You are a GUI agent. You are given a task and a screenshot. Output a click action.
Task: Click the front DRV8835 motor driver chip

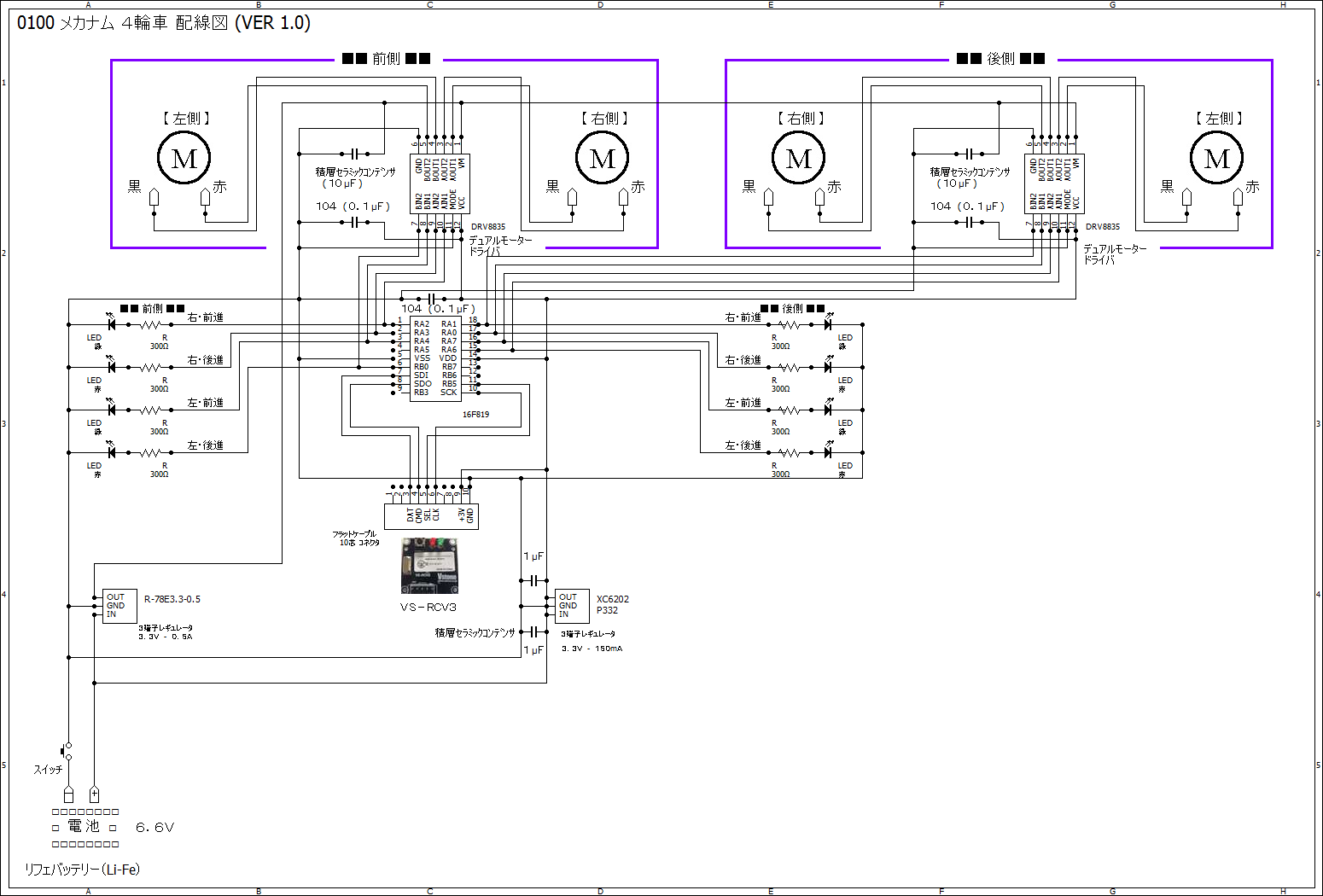pyautogui.click(x=440, y=183)
